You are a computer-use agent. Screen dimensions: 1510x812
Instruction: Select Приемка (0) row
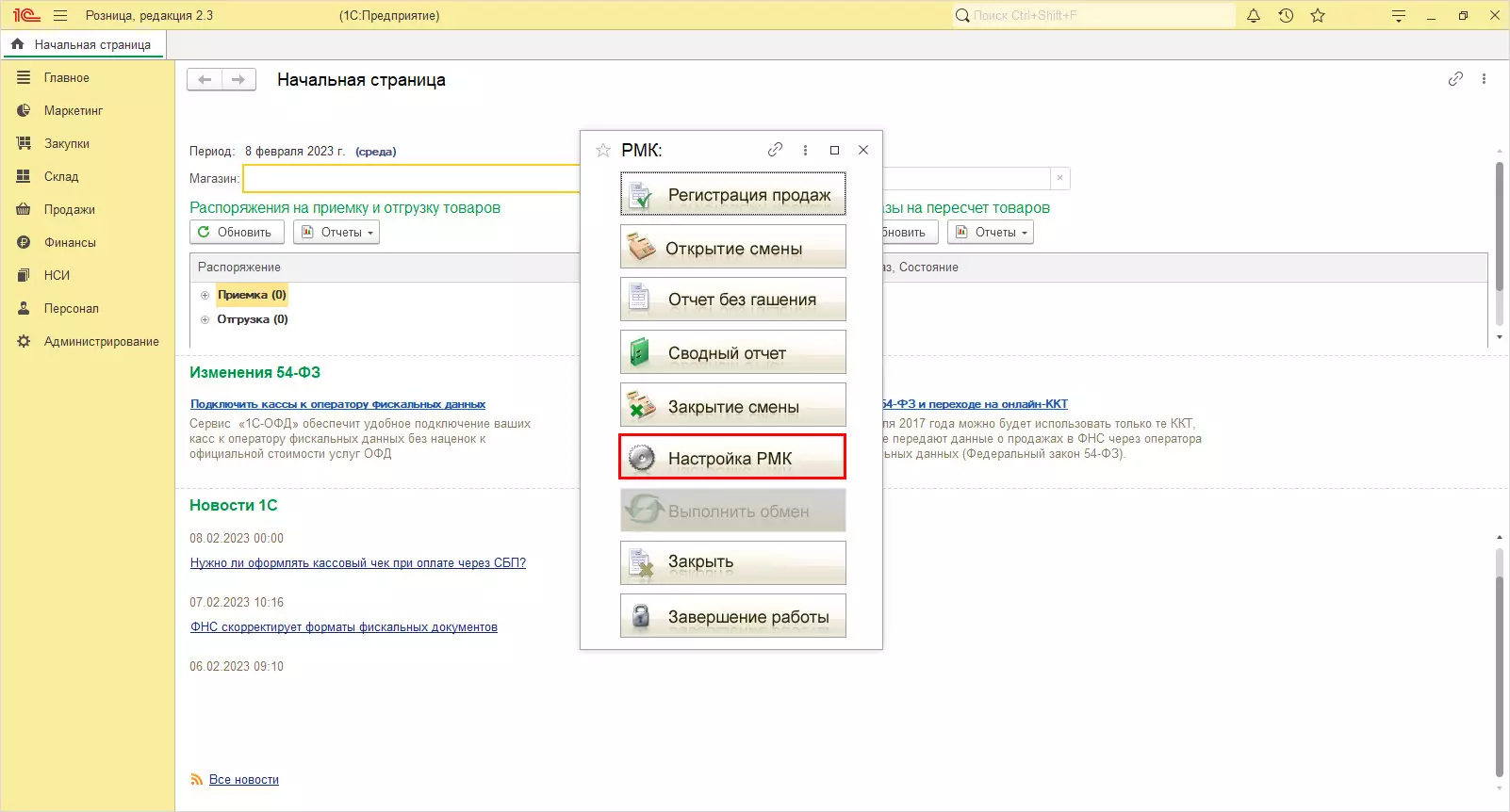pos(252,295)
